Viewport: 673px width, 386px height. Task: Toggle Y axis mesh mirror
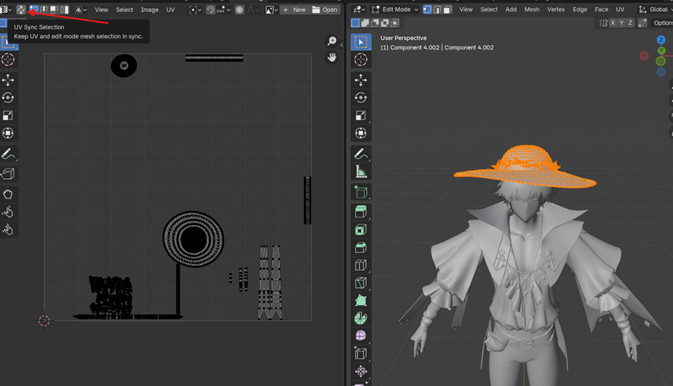[x=621, y=23]
